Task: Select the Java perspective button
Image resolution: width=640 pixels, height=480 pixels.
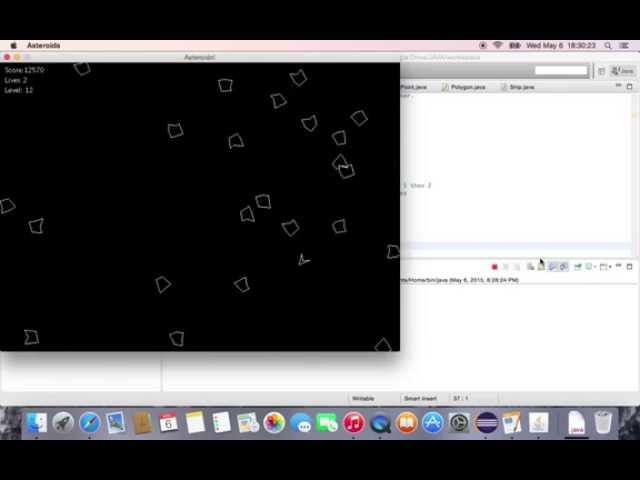Action: click(623, 71)
